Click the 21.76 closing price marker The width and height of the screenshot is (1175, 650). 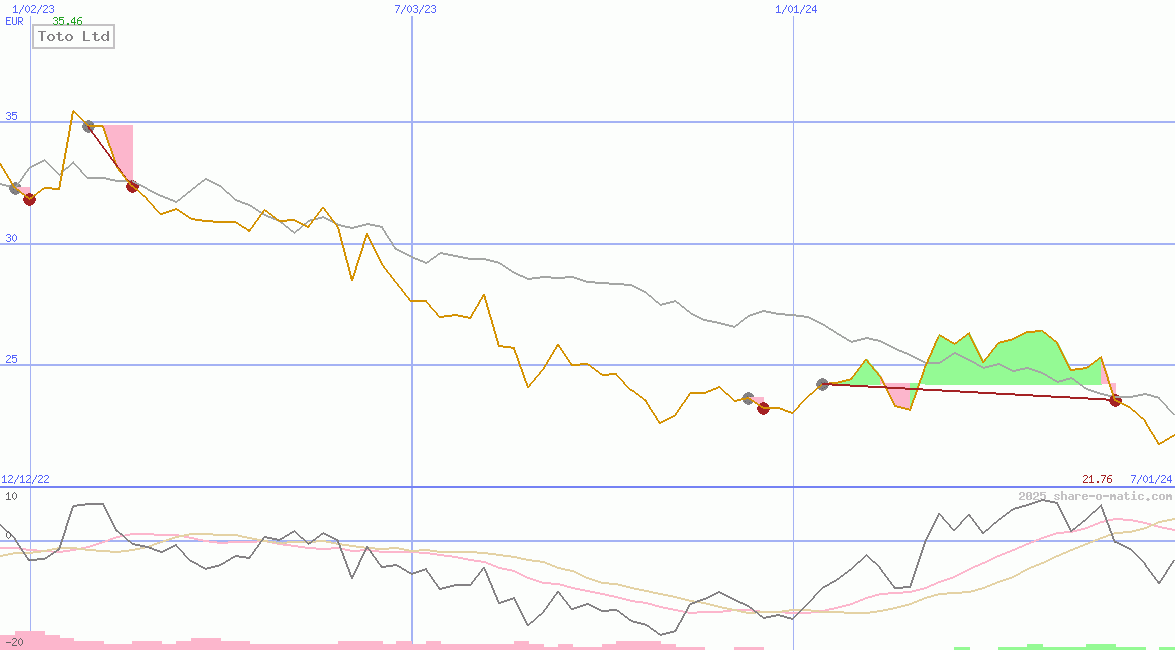pyautogui.click(x=1095, y=478)
